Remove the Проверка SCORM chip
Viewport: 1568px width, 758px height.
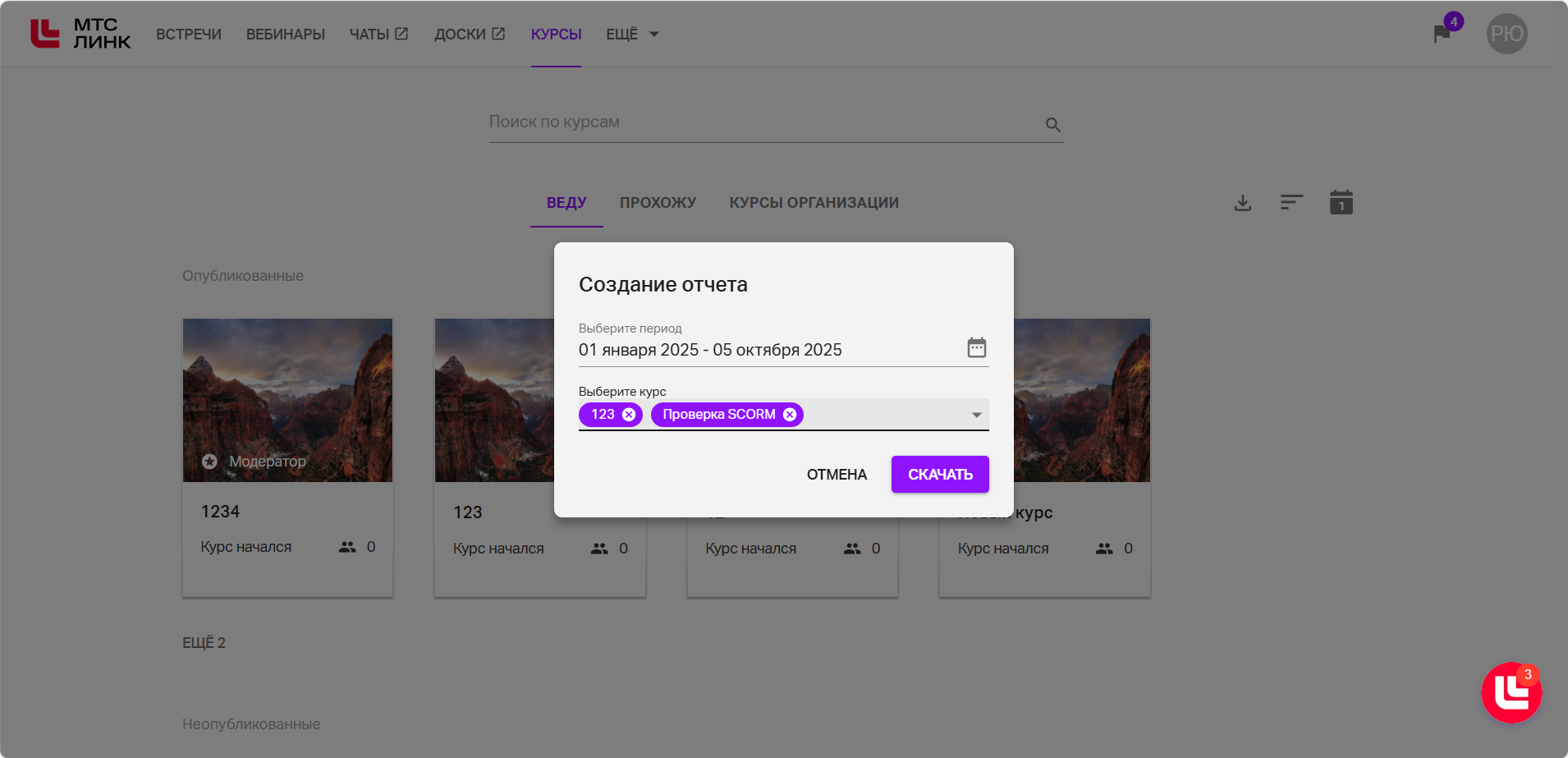tap(790, 415)
